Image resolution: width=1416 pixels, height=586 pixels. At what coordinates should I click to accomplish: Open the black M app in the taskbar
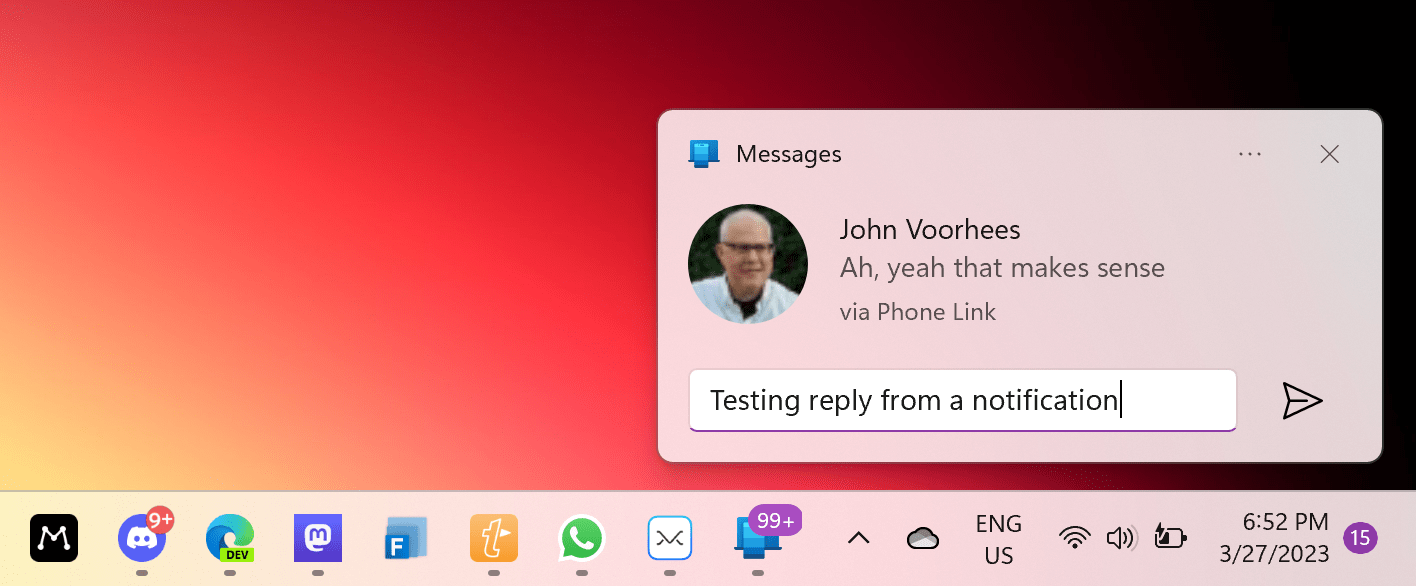(x=54, y=538)
